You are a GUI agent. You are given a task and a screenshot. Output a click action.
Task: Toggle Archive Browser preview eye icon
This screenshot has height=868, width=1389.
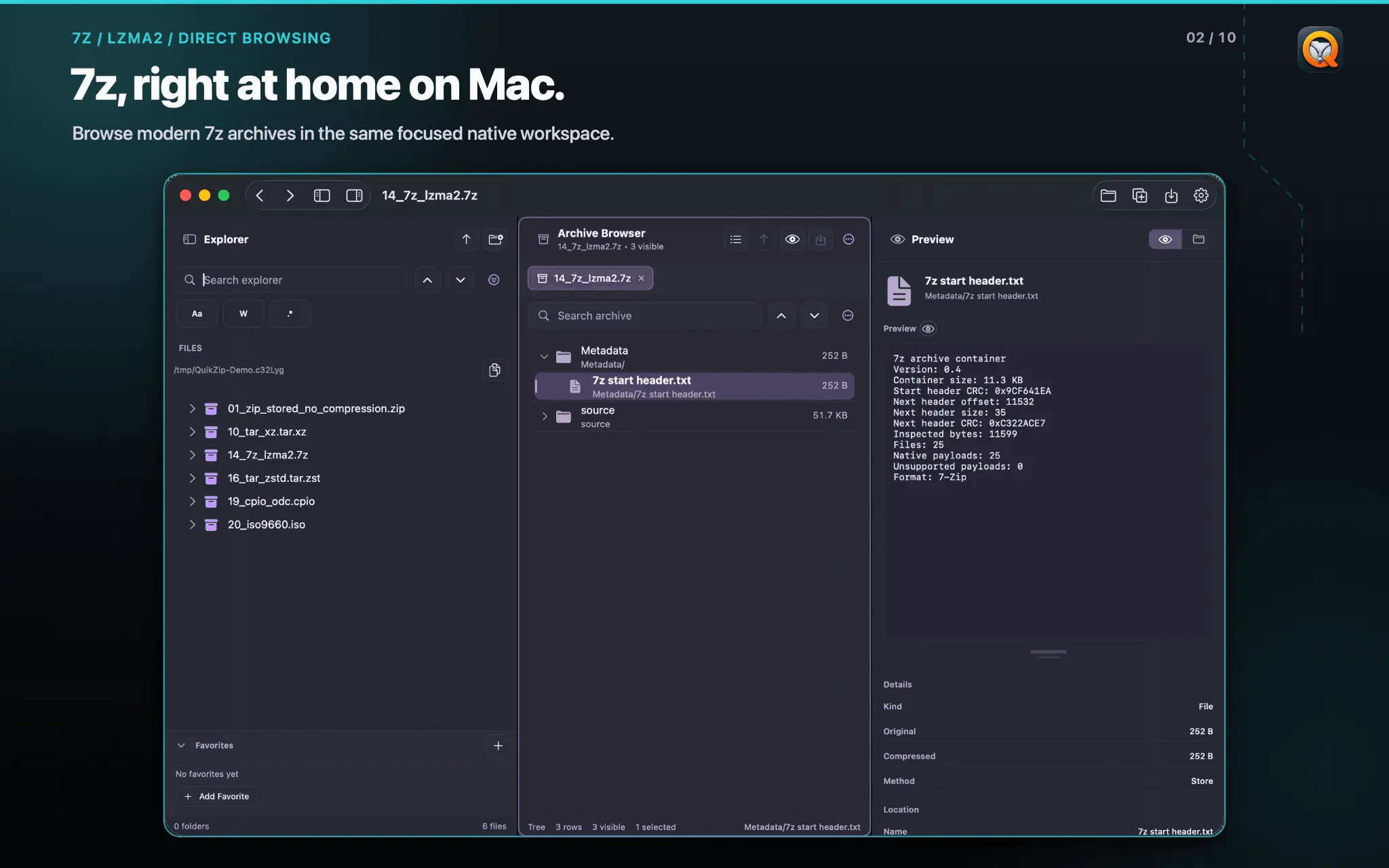point(792,239)
